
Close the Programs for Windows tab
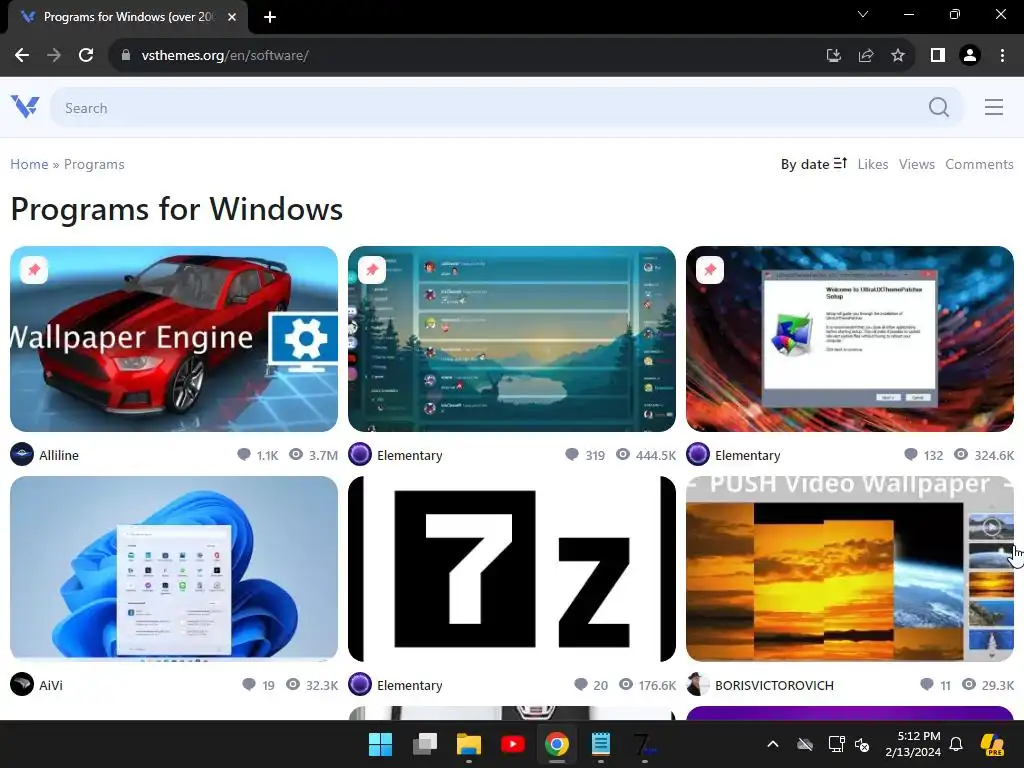(x=232, y=17)
